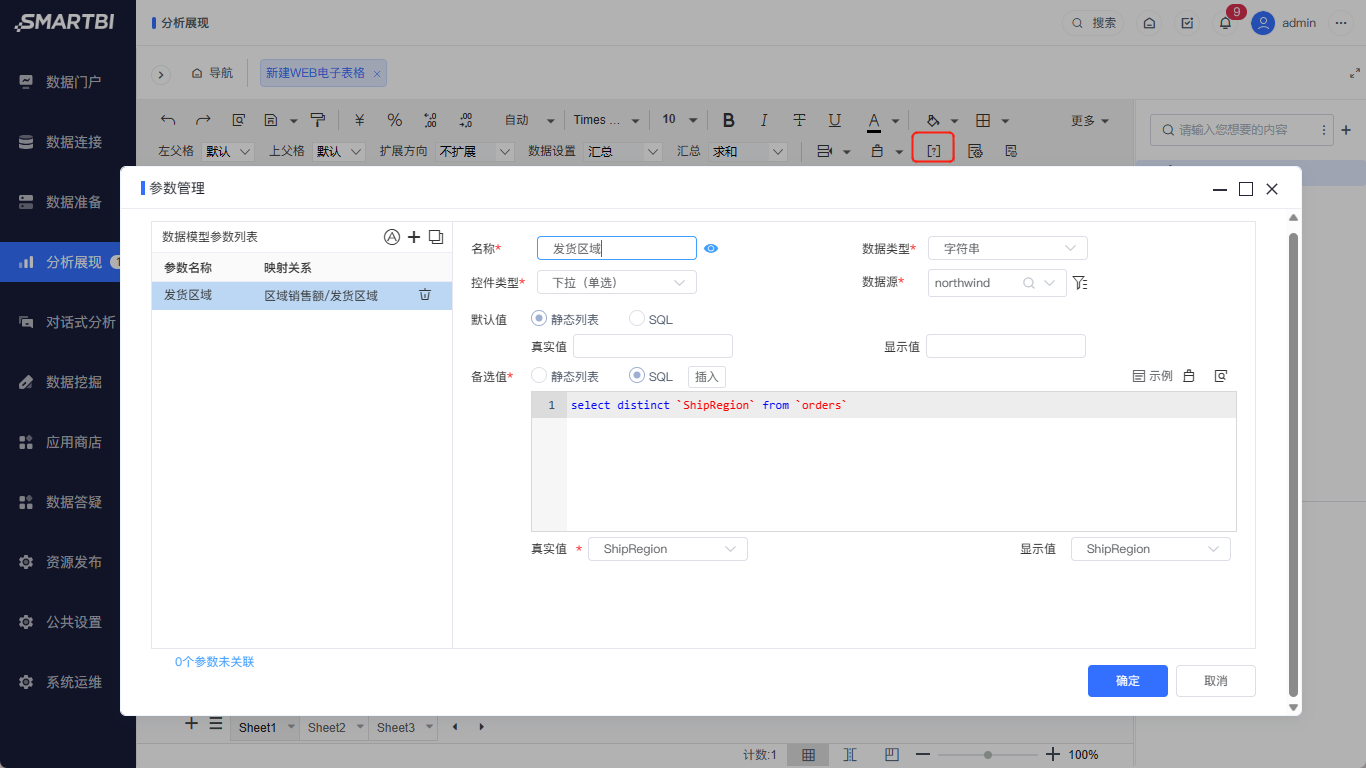Toggle italic formatting in the toolbar

coord(764,120)
